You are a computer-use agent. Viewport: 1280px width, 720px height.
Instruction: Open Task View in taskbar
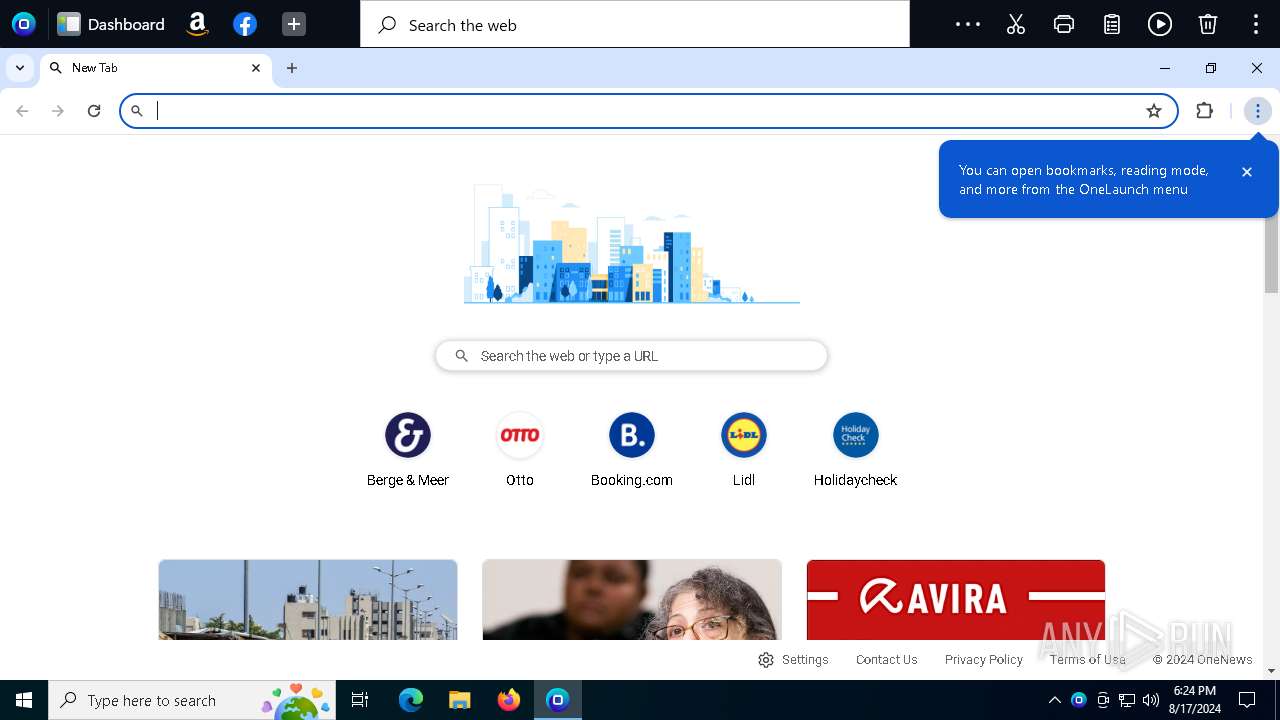(x=360, y=700)
